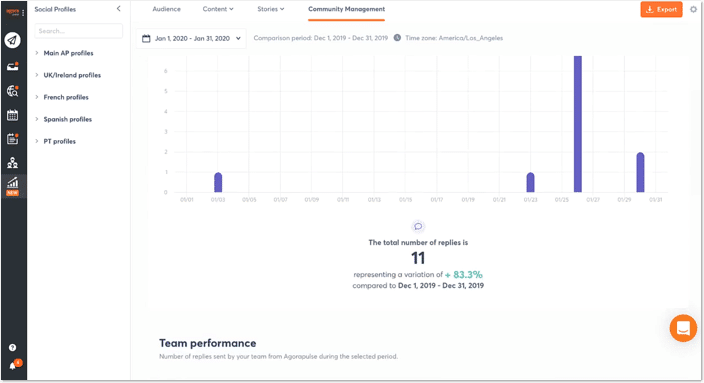704x383 pixels.
Task: Open the notifications bell icon
Action: click(13, 365)
